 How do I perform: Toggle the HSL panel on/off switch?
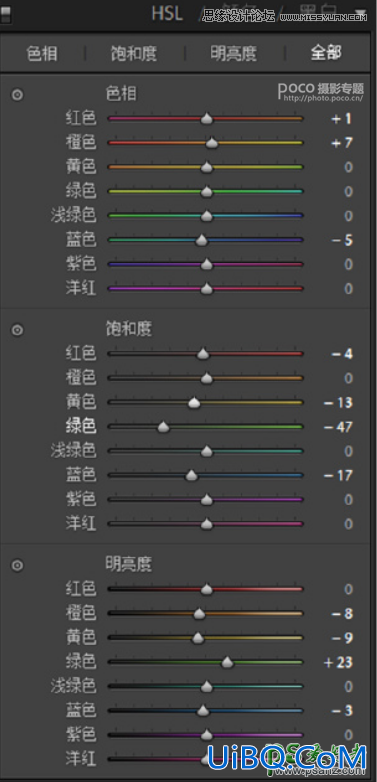(5, 15)
